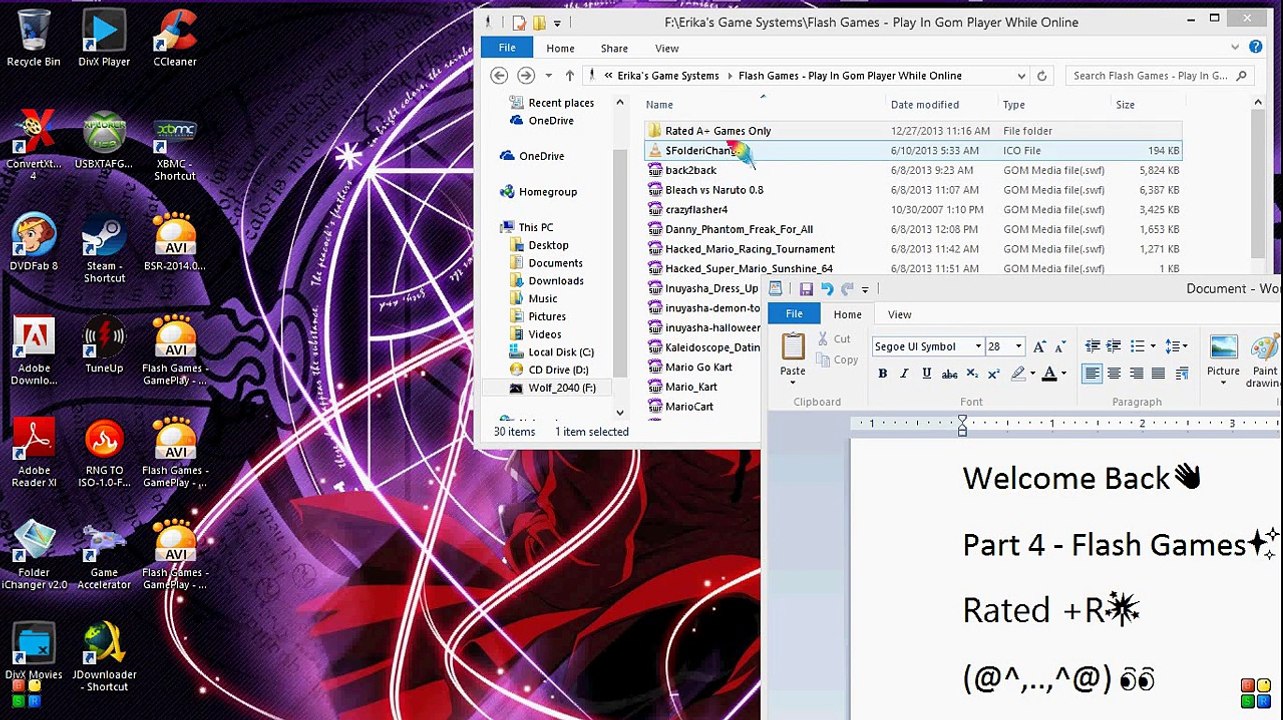
Task: Open the File menu in File Explorer
Action: tap(507, 48)
